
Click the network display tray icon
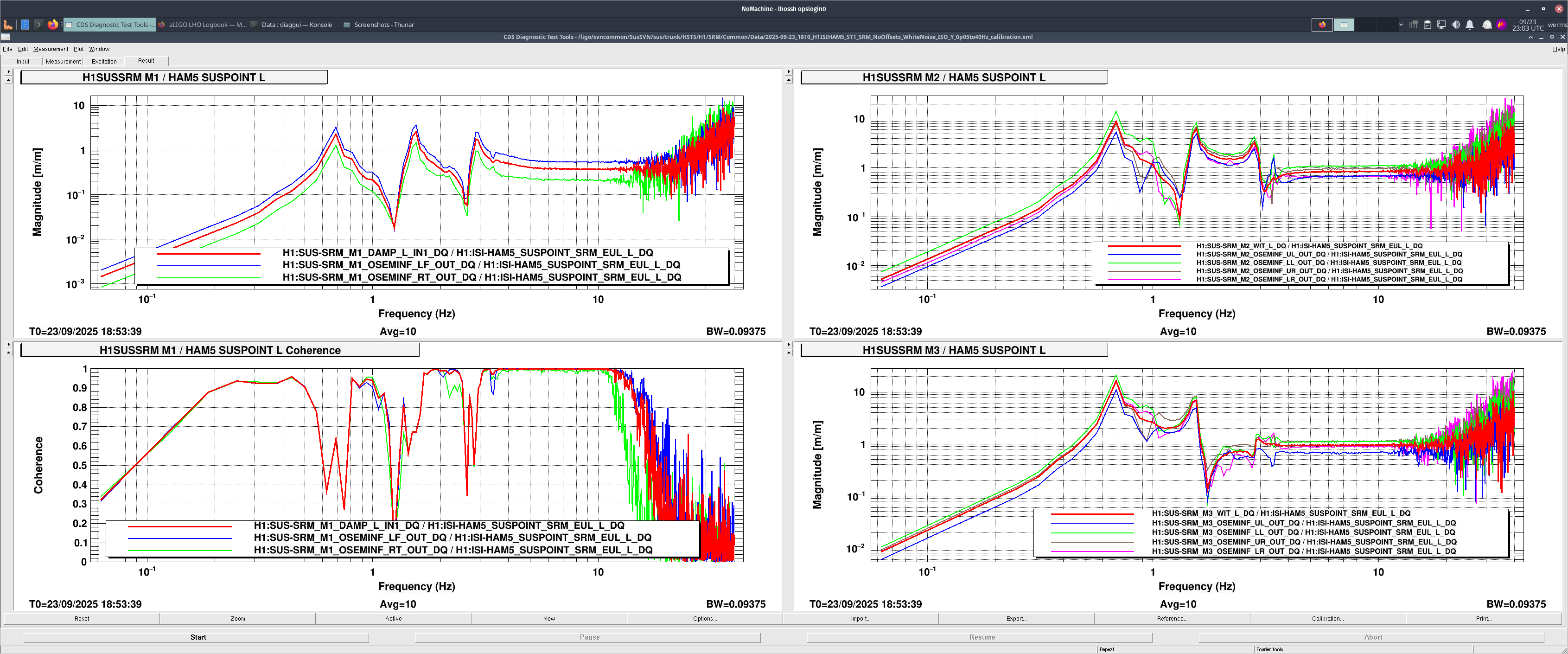click(1441, 25)
